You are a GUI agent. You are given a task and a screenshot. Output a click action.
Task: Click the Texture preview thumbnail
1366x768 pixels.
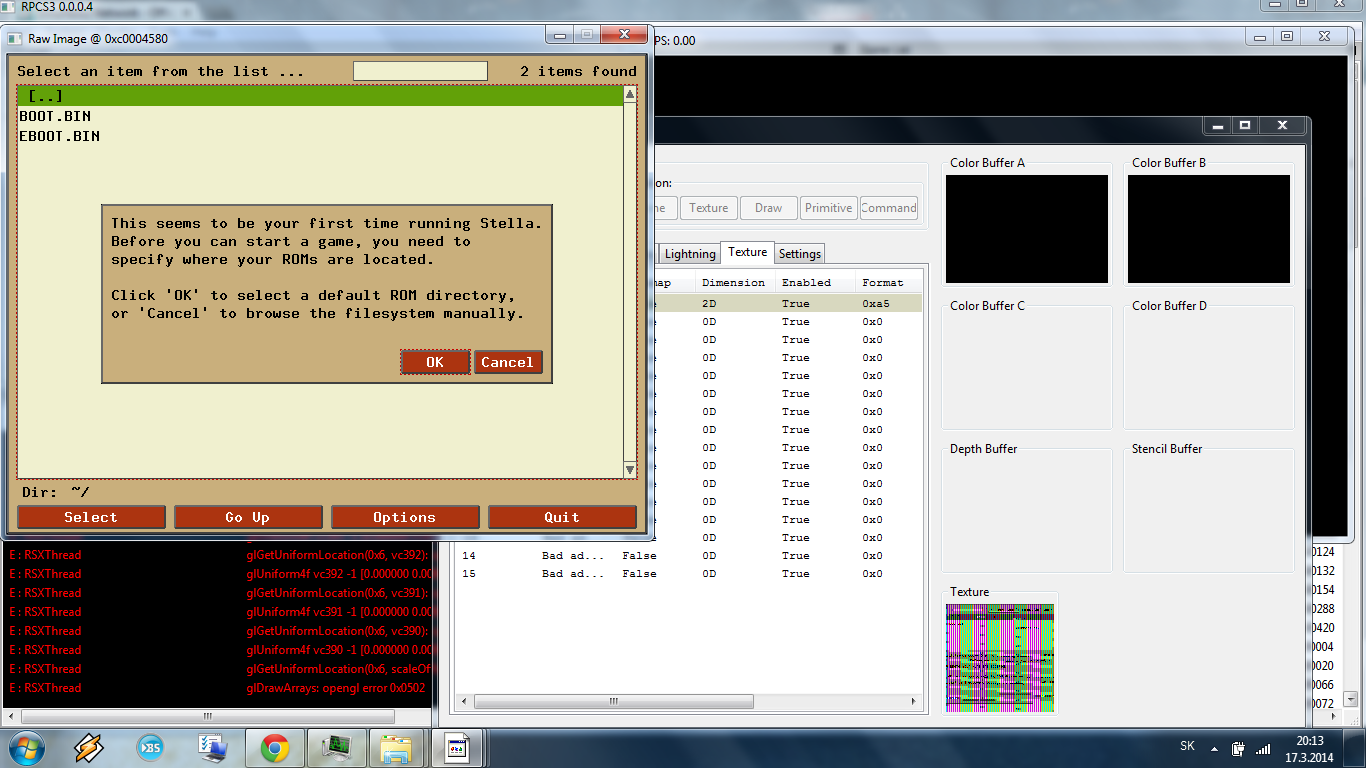[1000, 658]
